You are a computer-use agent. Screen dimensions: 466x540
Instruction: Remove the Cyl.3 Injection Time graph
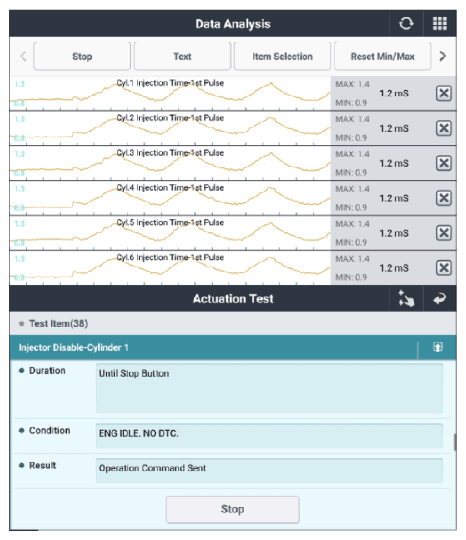444,163
